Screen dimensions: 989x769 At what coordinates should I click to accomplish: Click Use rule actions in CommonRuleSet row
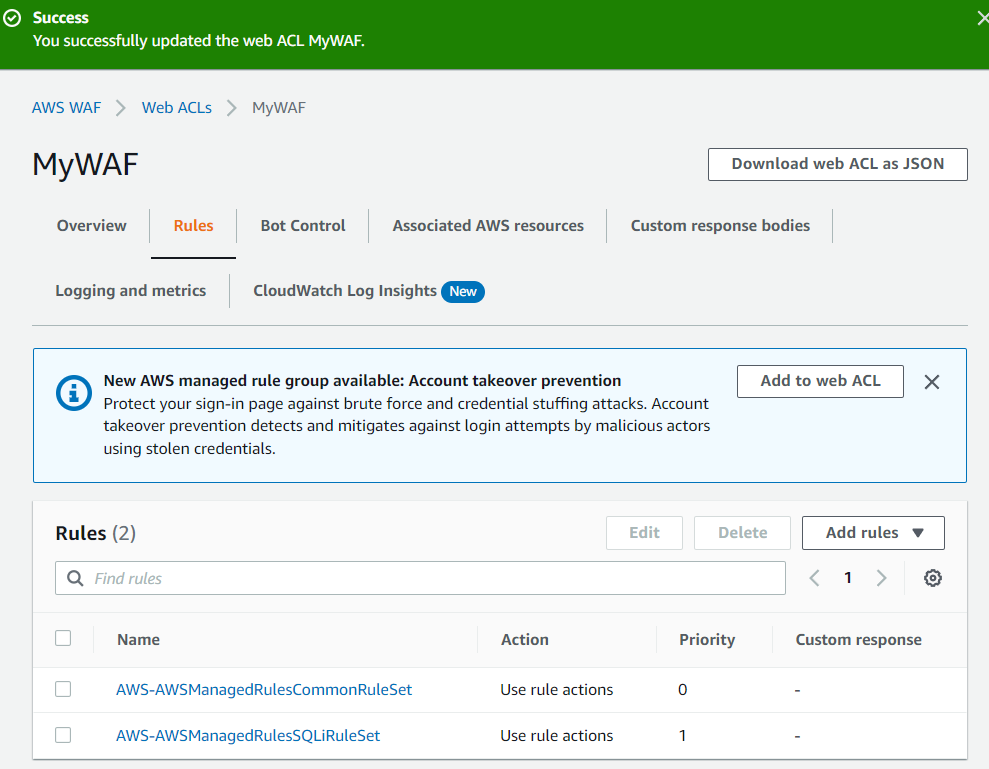tap(556, 690)
